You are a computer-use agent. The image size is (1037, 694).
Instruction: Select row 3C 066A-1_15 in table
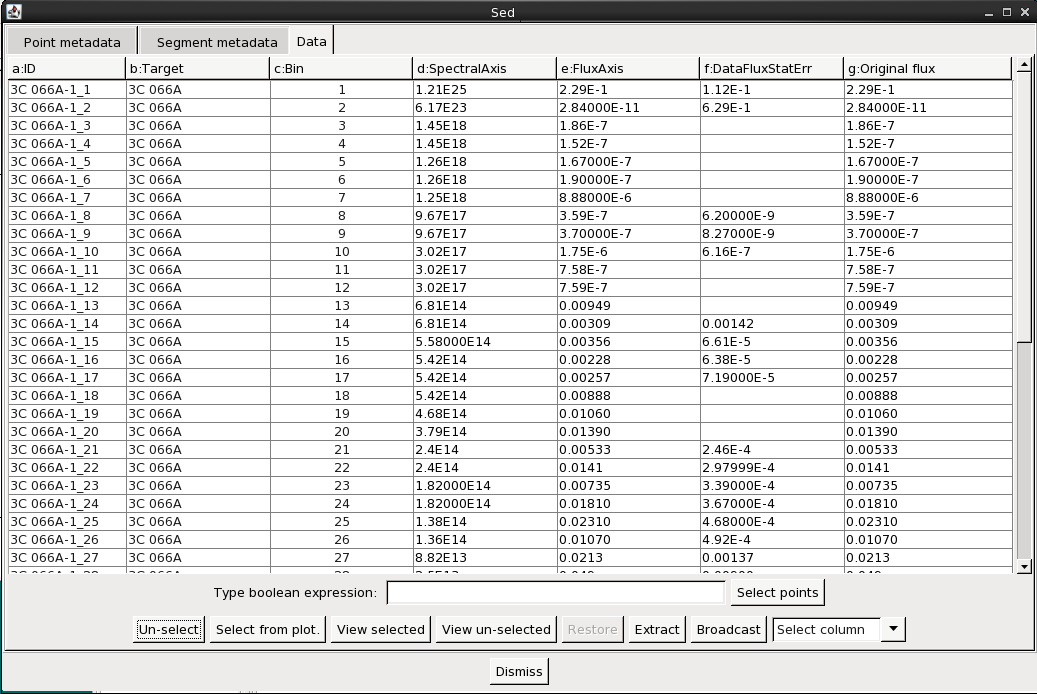tap(510, 341)
